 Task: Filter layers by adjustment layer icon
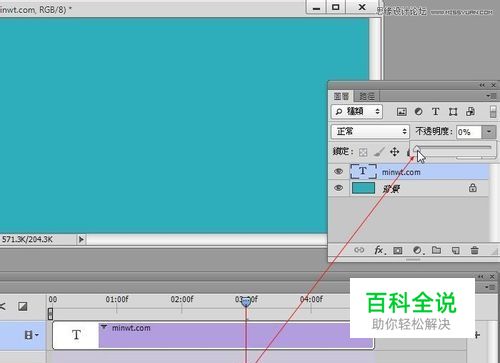click(x=418, y=112)
